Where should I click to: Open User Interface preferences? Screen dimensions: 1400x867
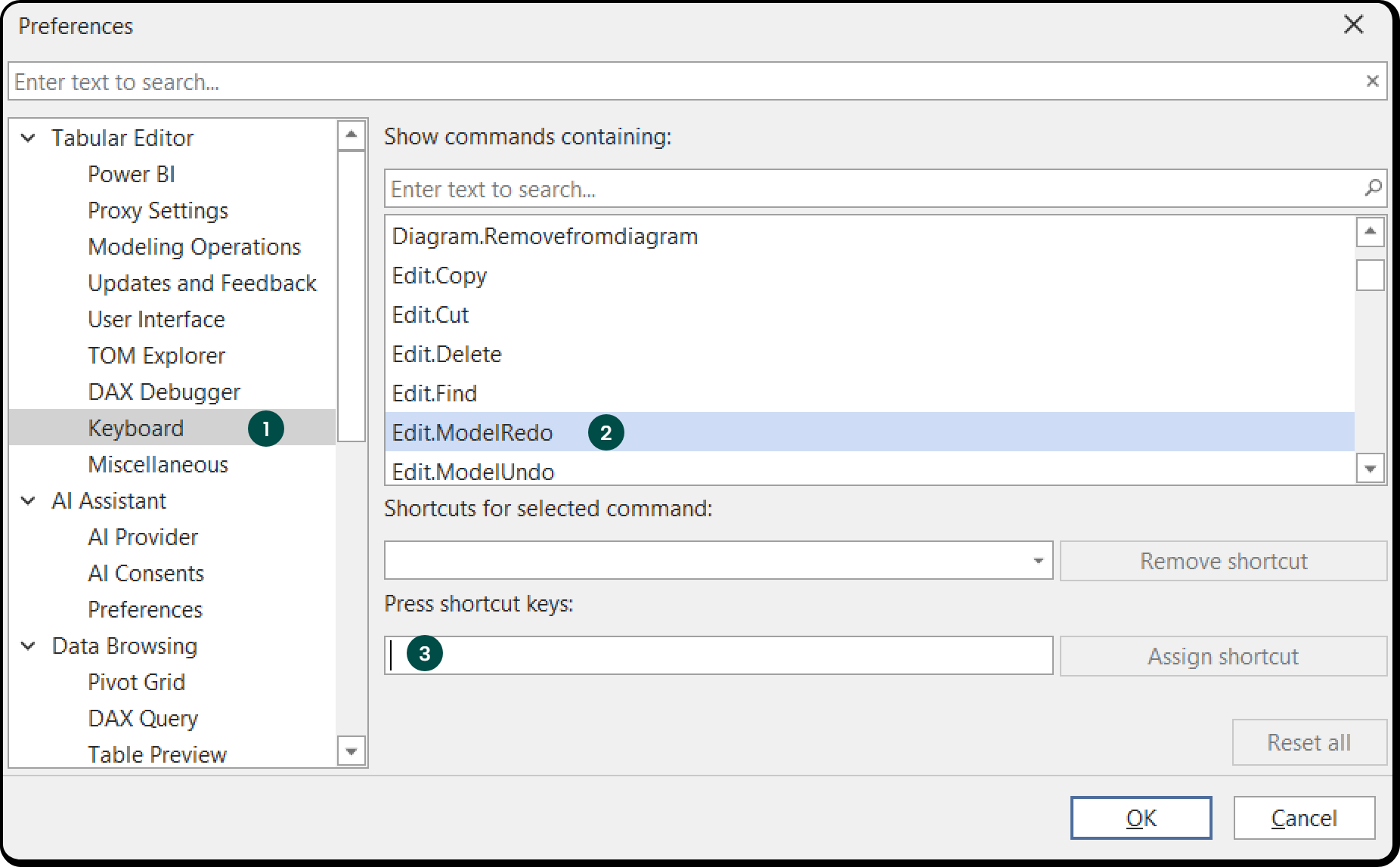[x=156, y=319]
